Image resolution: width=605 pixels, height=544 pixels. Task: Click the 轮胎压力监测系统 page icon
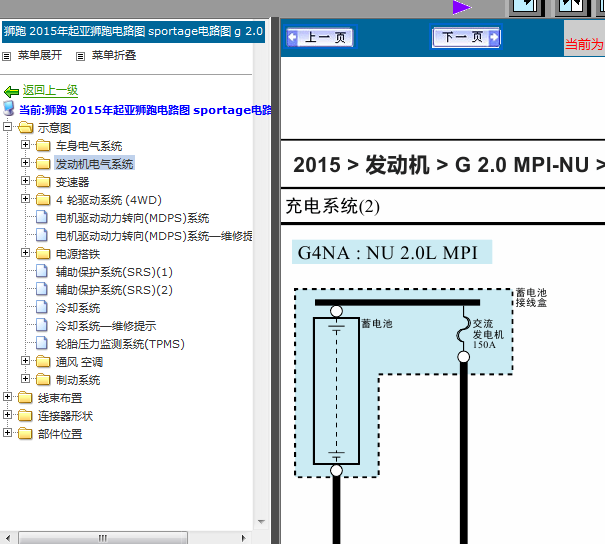coord(42,343)
